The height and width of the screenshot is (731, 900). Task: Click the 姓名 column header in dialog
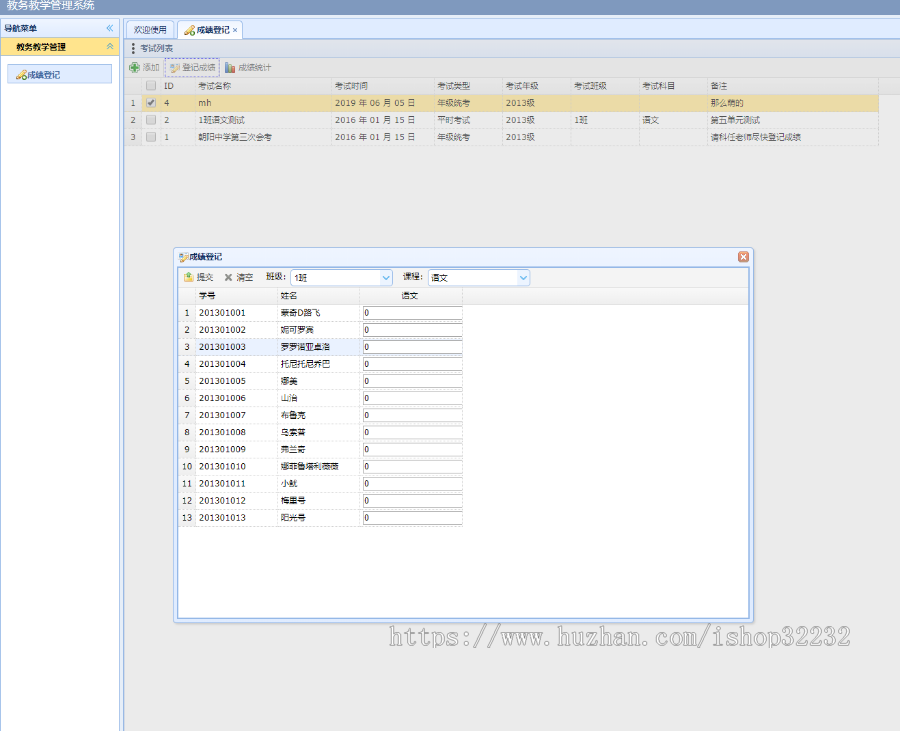(x=289, y=296)
